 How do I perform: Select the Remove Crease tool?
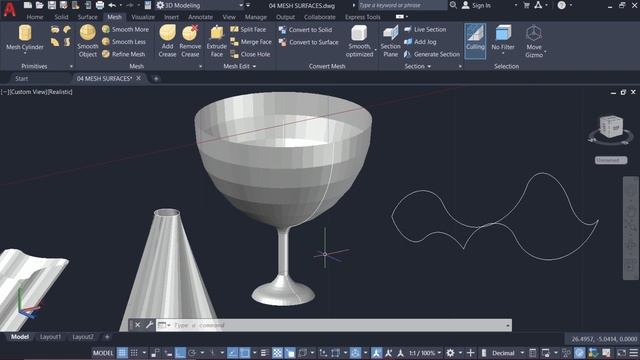coord(190,41)
